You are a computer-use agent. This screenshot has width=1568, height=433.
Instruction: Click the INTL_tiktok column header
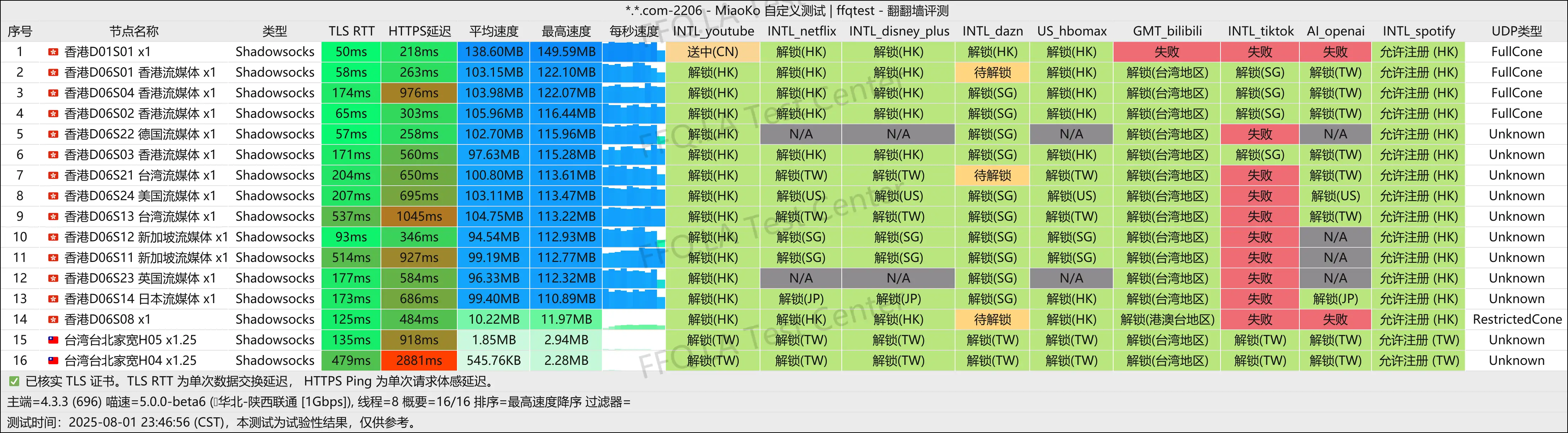[x=1260, y=31]
